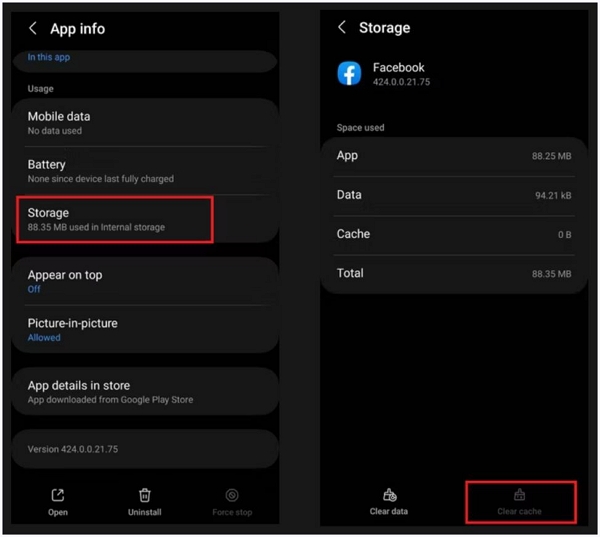Viewport: 600px width, 537px height.
Task: Open Appear on top setting
Action: pos(145,281)
